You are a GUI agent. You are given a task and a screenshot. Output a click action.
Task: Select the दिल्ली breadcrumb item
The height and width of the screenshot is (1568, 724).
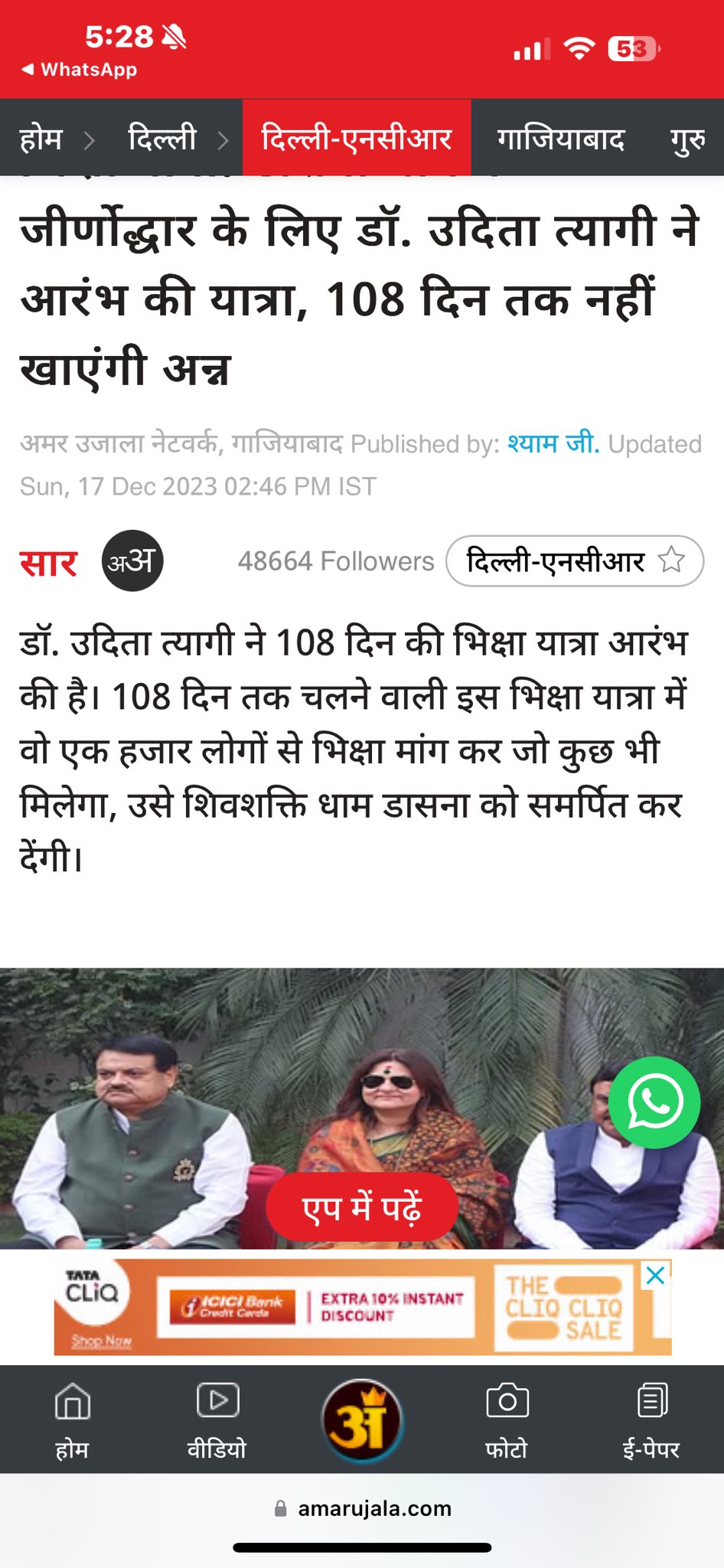tap(162, 139)
